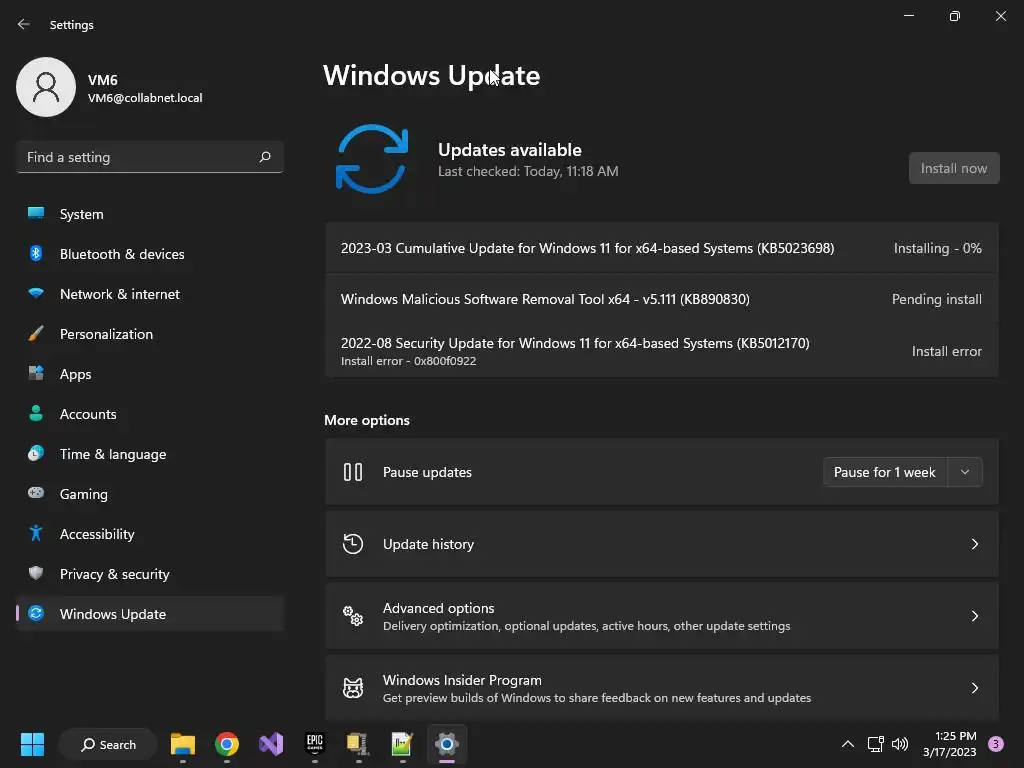Open Update history via its chevron

pos(974,544)
